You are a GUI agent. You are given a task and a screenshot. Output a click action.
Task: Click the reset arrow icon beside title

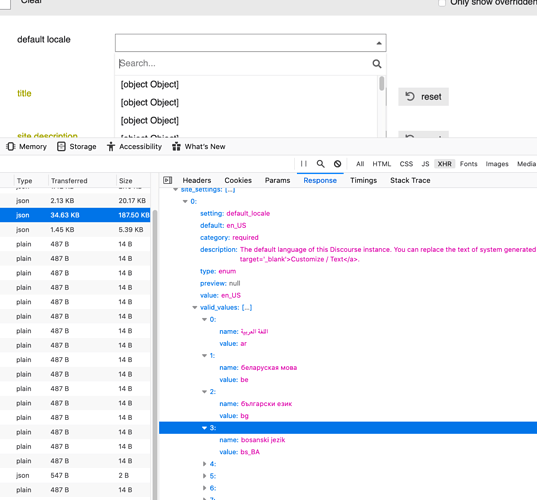click(410, 97)
